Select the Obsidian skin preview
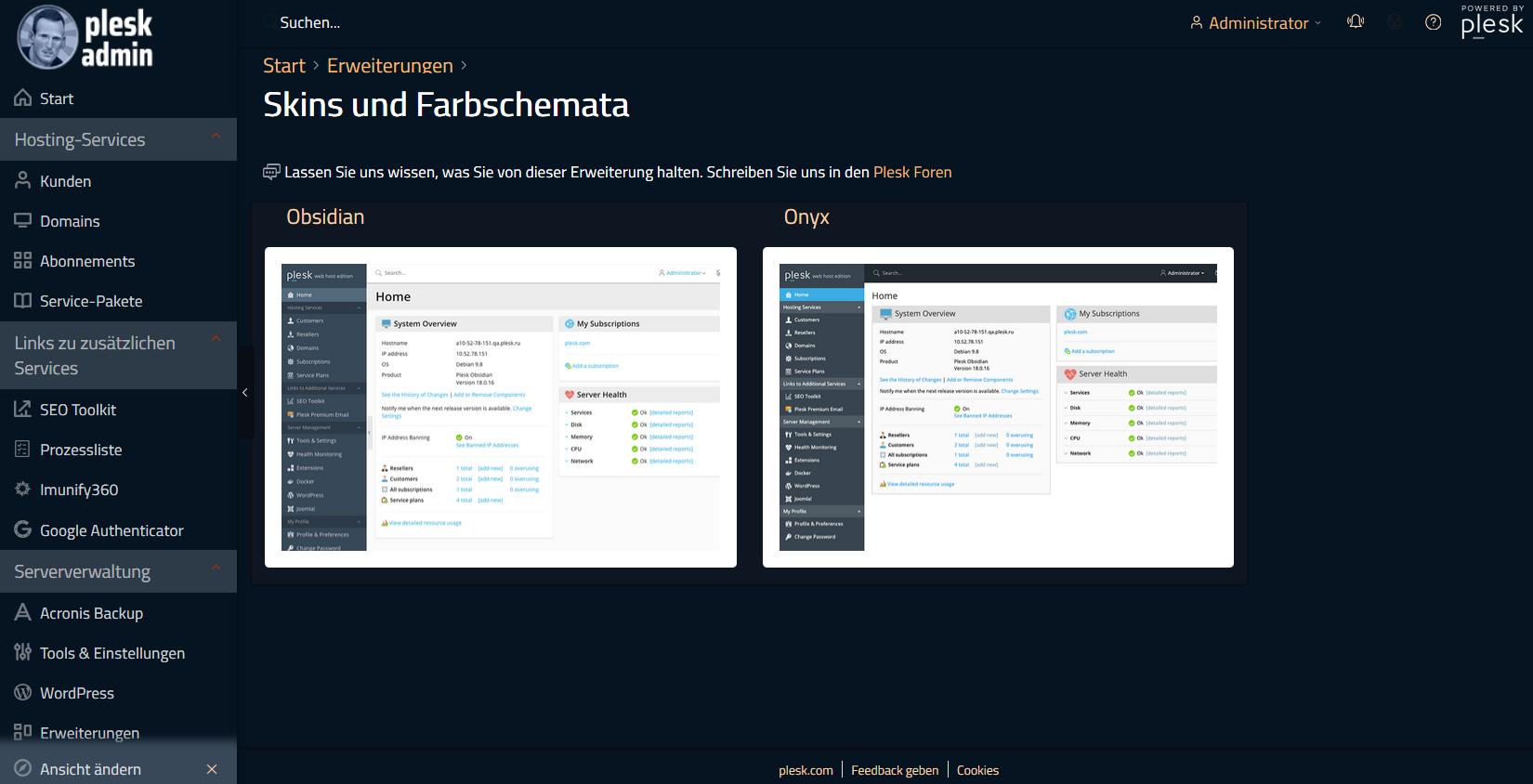 pos(500,407)
